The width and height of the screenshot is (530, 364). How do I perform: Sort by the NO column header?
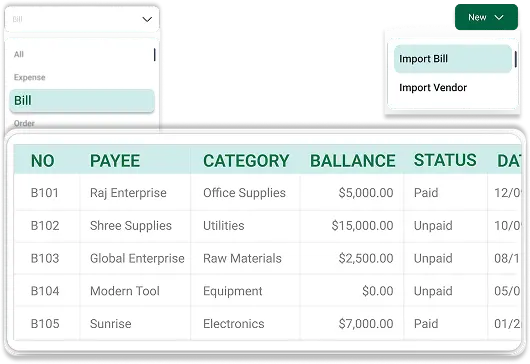(x=43, y=161)
